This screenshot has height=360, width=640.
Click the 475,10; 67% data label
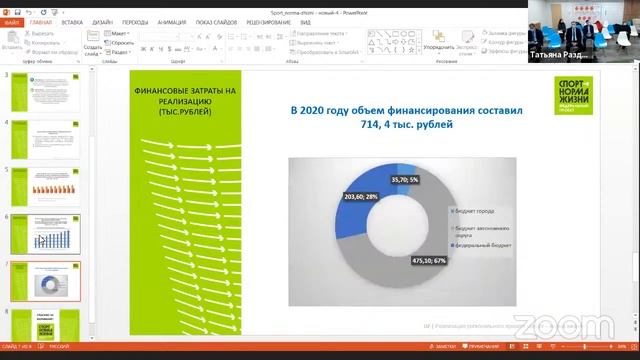[x=429, y=260]
